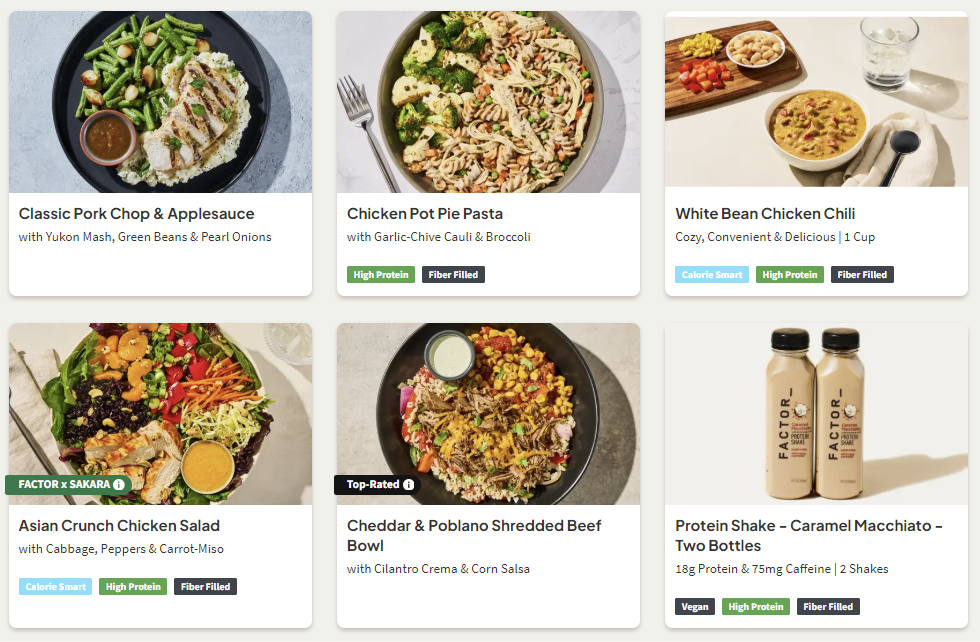Open White Bean Chicken Chili photo
Image resolution: width=980 pixels, height=642 pixels.
point(816,99)
